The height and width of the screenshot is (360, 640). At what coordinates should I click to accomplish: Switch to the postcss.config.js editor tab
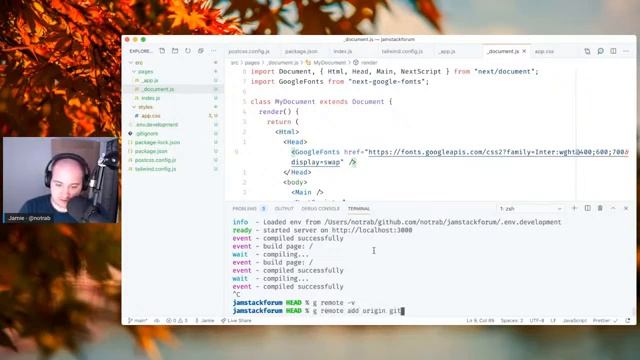[249, 51]
